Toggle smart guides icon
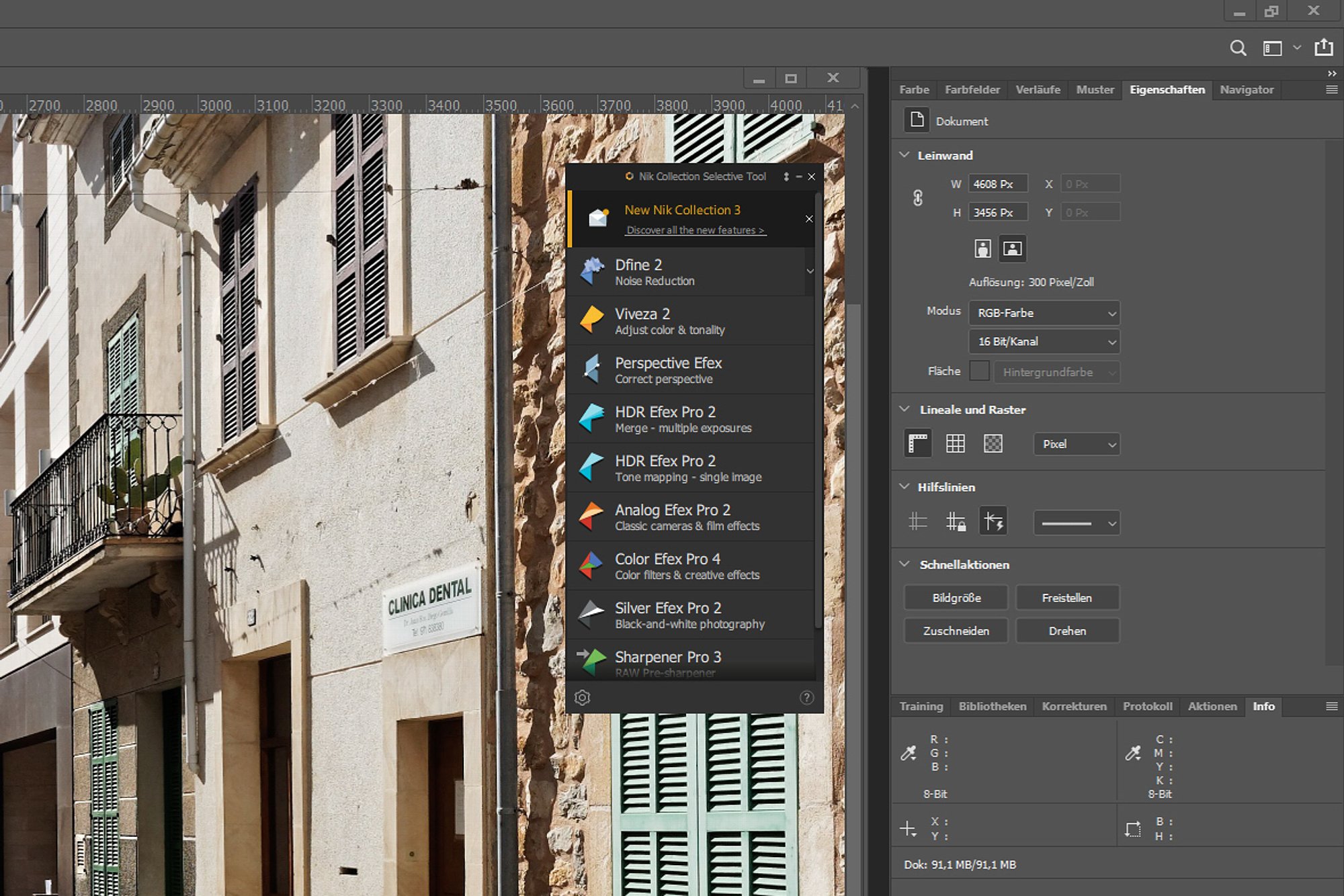1344x896 pixels. coord(993,521)
